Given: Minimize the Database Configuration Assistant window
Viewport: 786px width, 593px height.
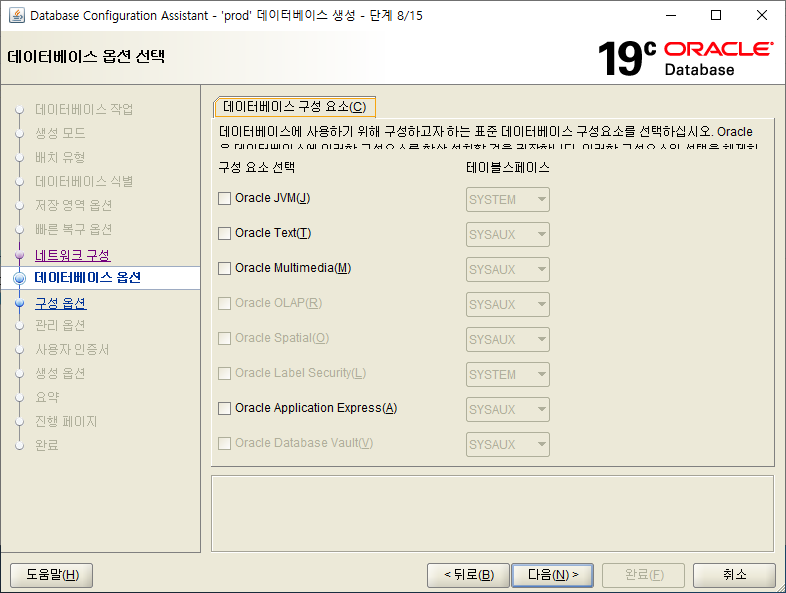Looking at the screenshot, I should tap(671, 16).
